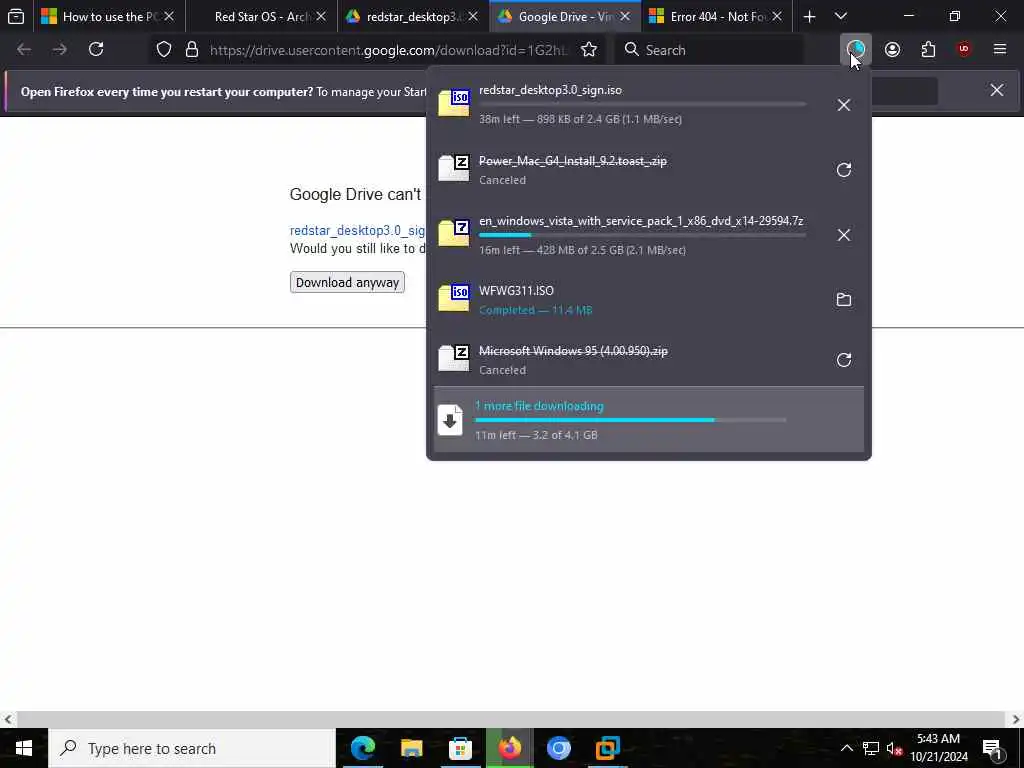This screenshot has width=1024, height=768.
Task: Click the tracking protection shield icon
Action: (164, 50)
